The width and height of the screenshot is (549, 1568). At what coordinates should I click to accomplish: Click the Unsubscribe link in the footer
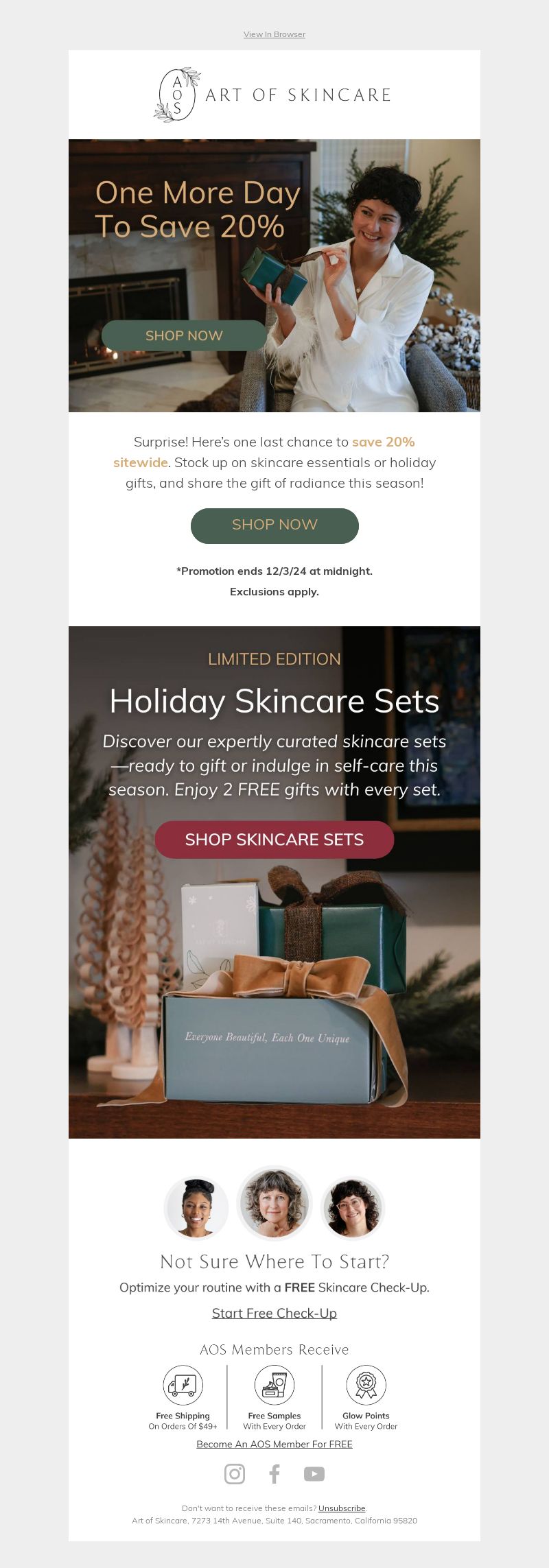click(x=342, y=1508)
